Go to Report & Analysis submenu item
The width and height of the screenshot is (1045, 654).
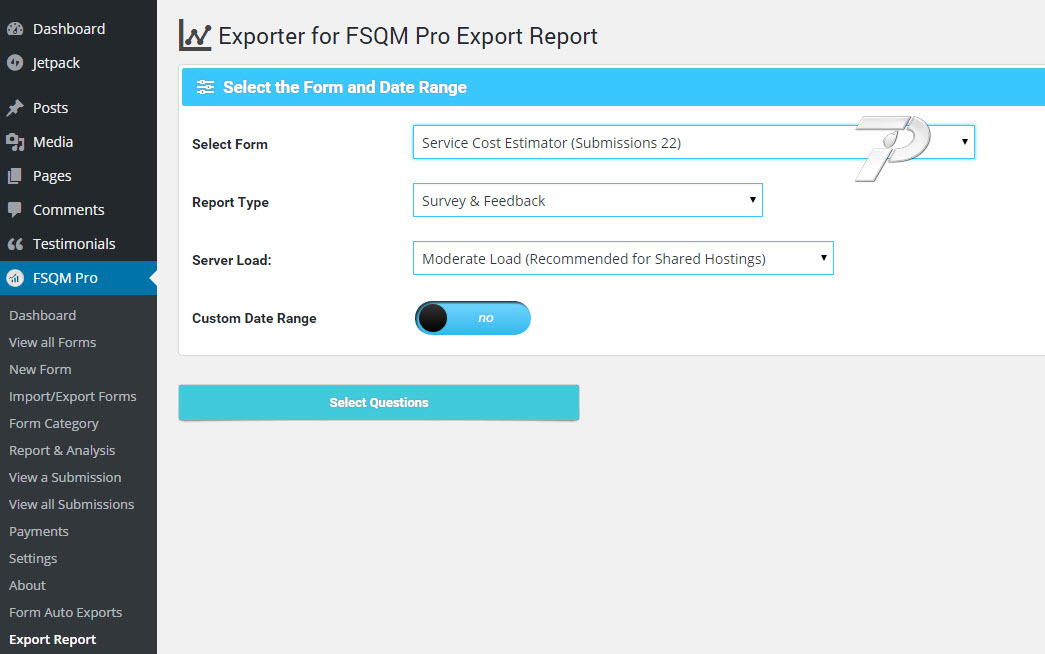point(62,450)
